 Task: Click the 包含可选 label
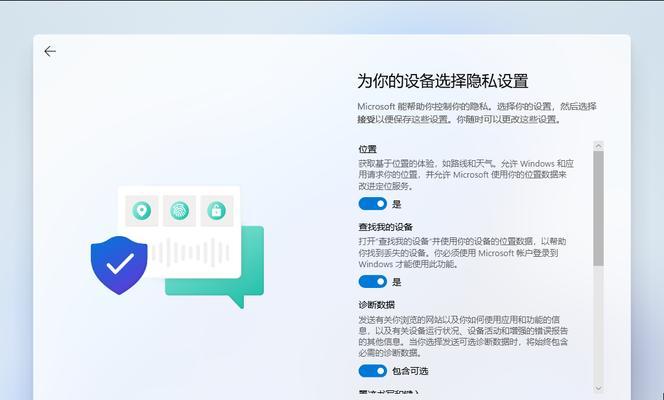[x=410, y=371]
